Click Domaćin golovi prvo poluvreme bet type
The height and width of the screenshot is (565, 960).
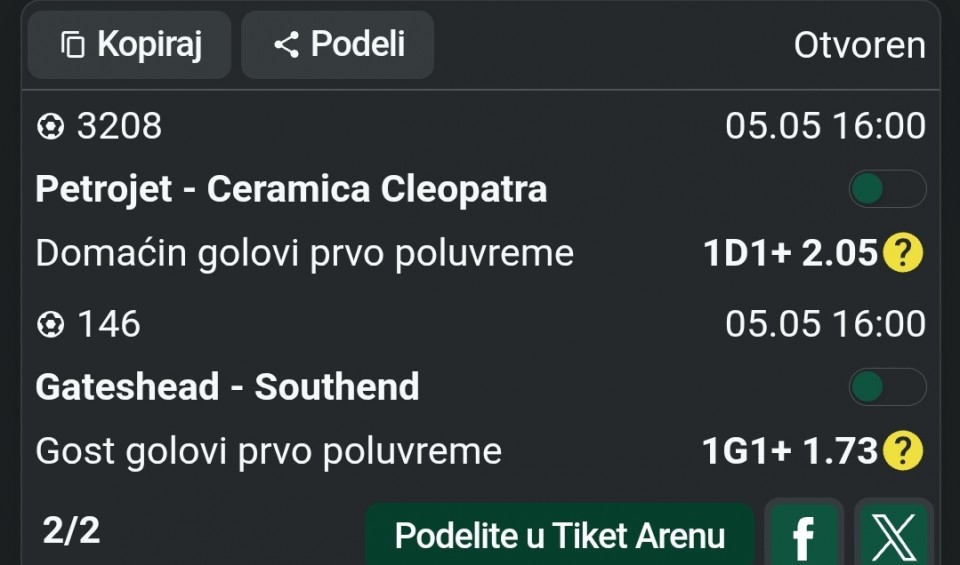[304, 253]
